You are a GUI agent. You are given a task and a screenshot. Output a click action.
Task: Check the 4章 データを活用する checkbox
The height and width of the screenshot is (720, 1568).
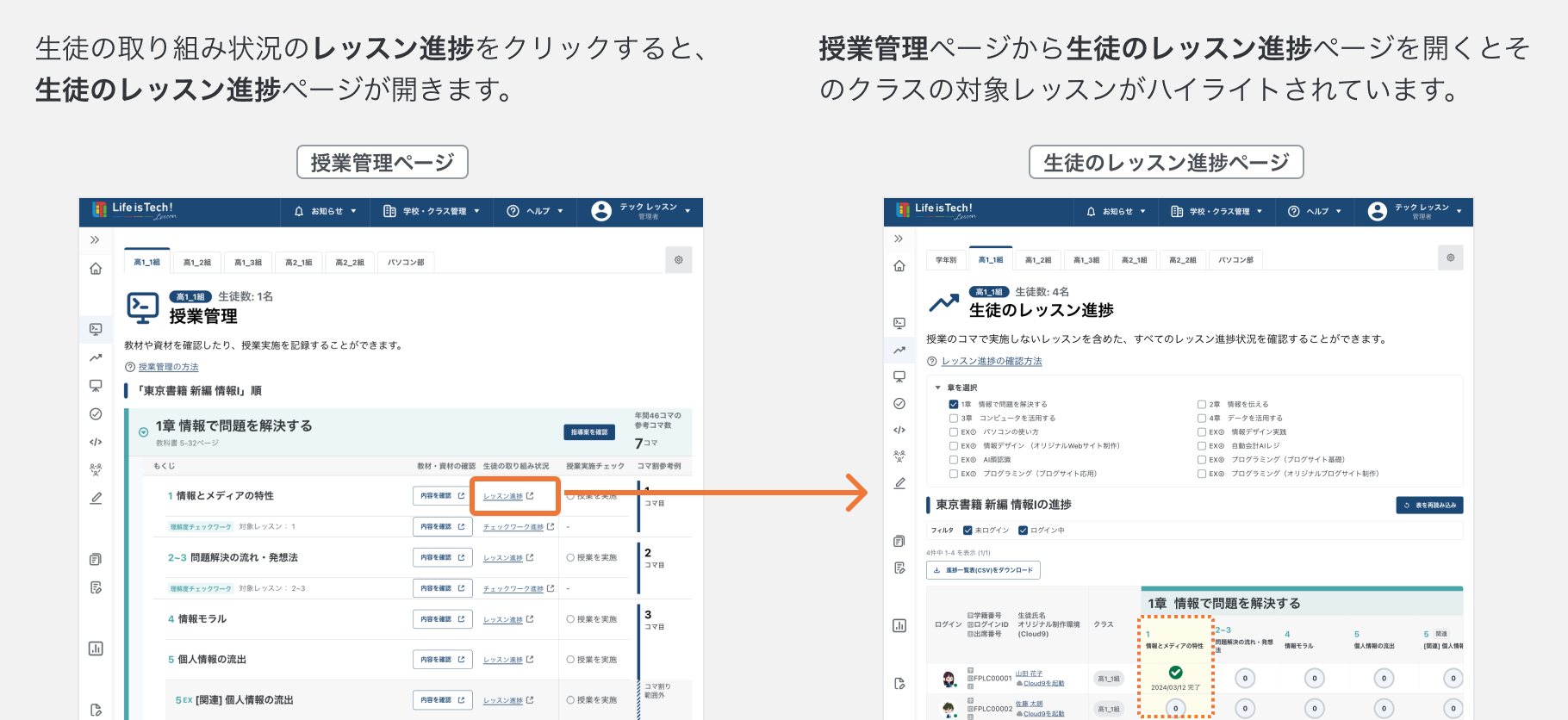[1202, 418]
